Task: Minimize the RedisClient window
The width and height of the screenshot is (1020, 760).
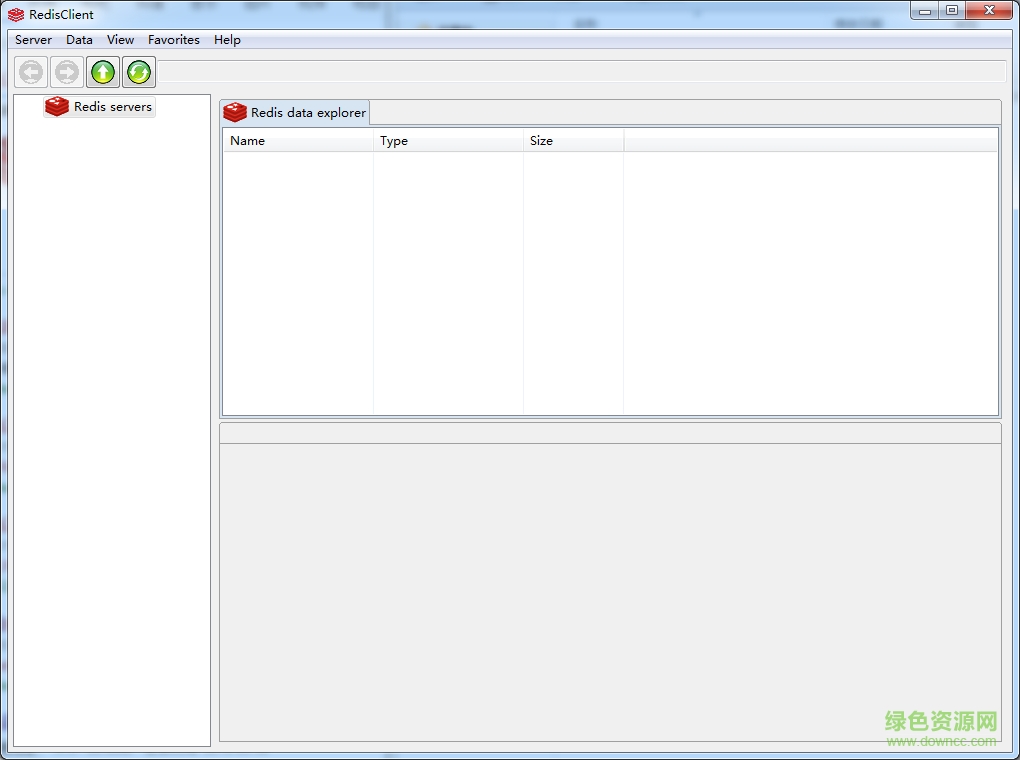Action: pos(925,11)
